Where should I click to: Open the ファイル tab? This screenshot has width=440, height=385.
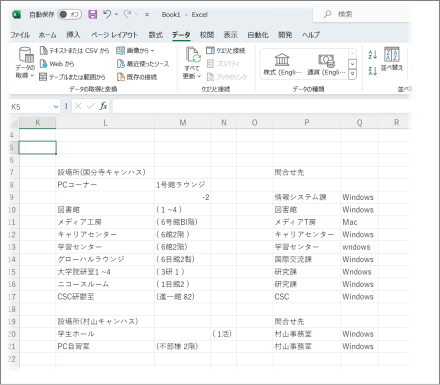19,35
